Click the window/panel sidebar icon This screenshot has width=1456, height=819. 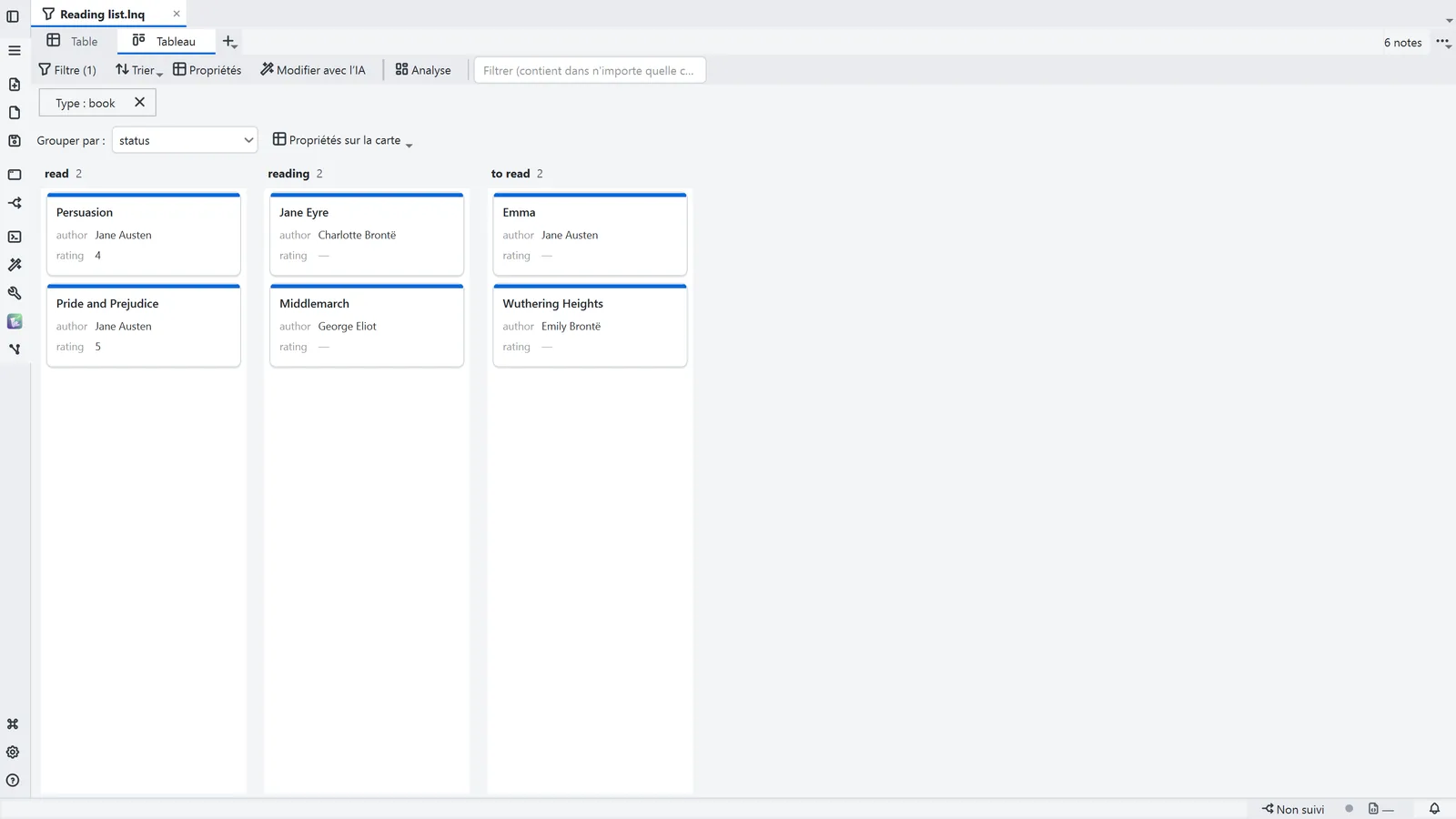pos(15,174)
